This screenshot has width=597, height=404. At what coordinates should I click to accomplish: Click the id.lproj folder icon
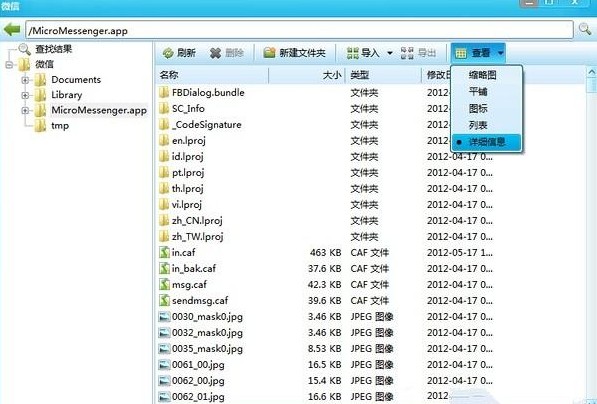[x=164, y=156]
